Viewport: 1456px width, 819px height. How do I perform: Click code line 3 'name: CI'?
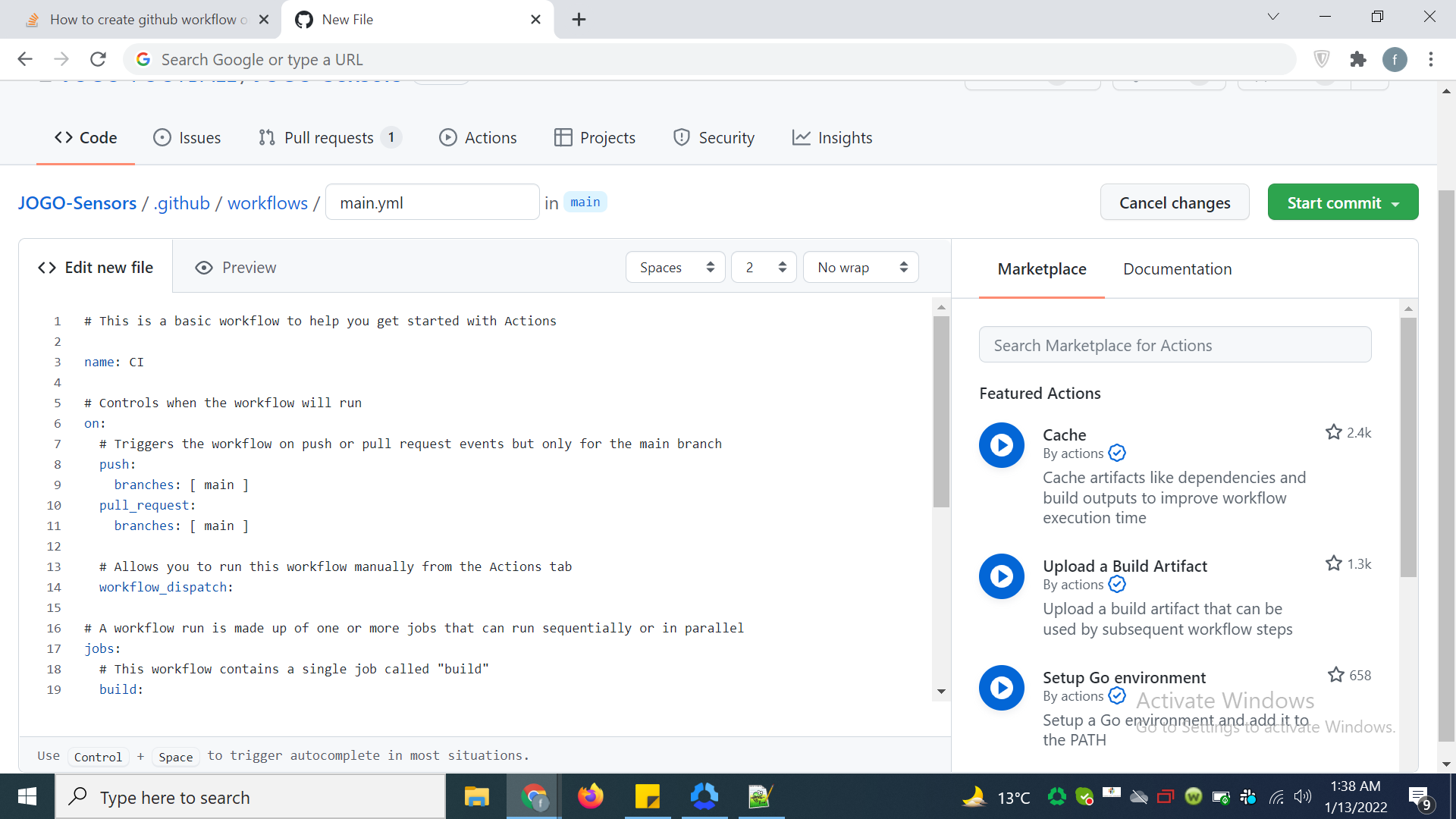coord(114,362)
